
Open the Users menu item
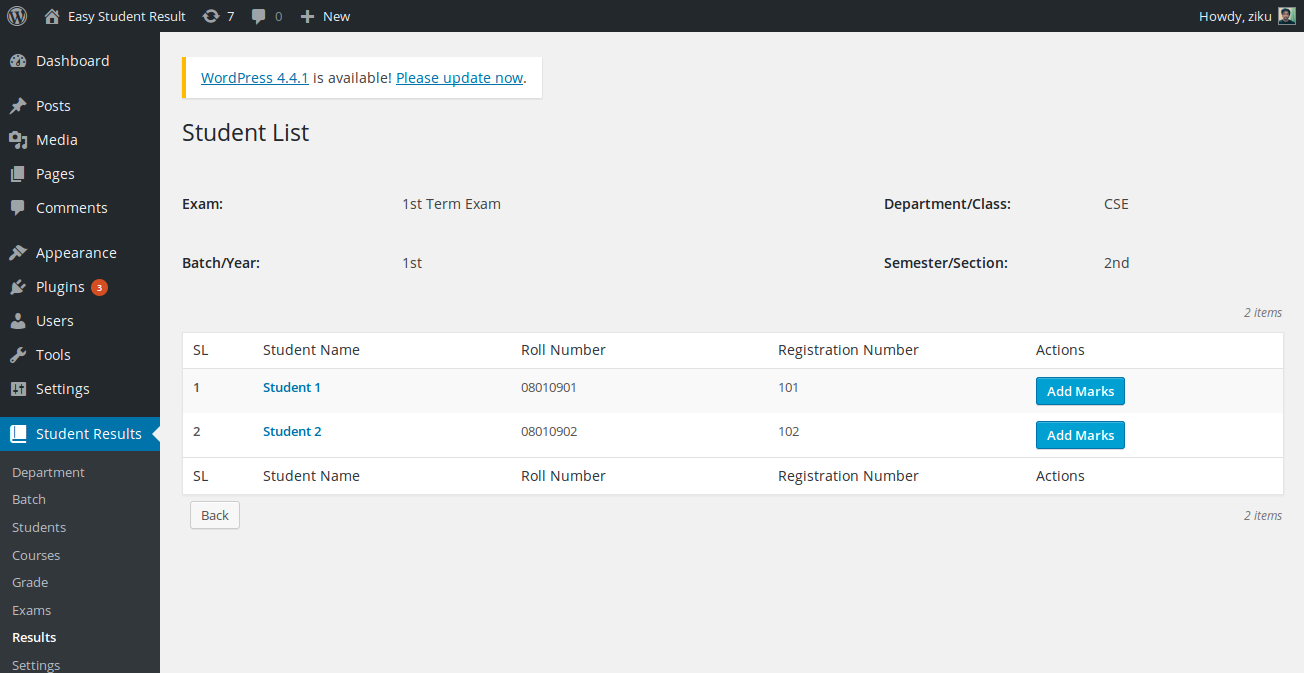coord(54,321)
